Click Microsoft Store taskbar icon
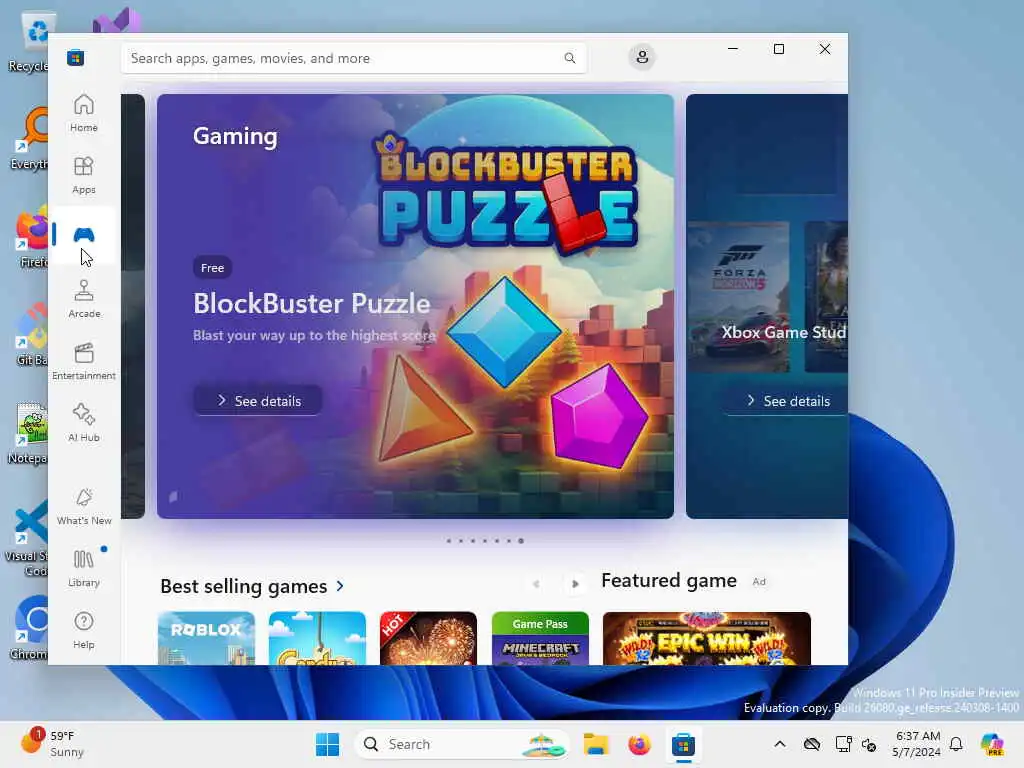The image size is (1024, 768). click(x=683, y=744)
